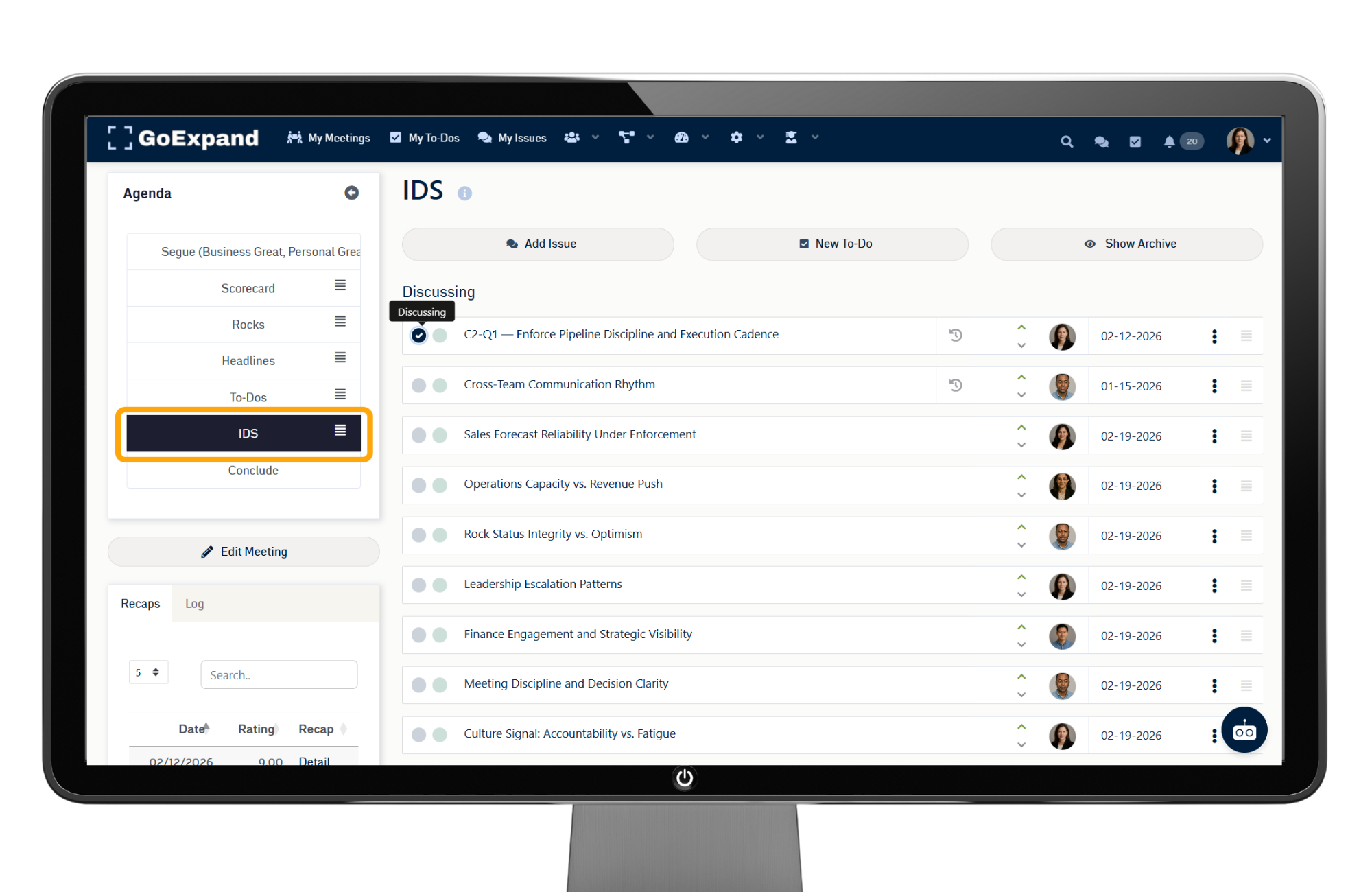
Task: Mark Sales Forecast Reliability issue as discussing
Action: pos(418,435)
